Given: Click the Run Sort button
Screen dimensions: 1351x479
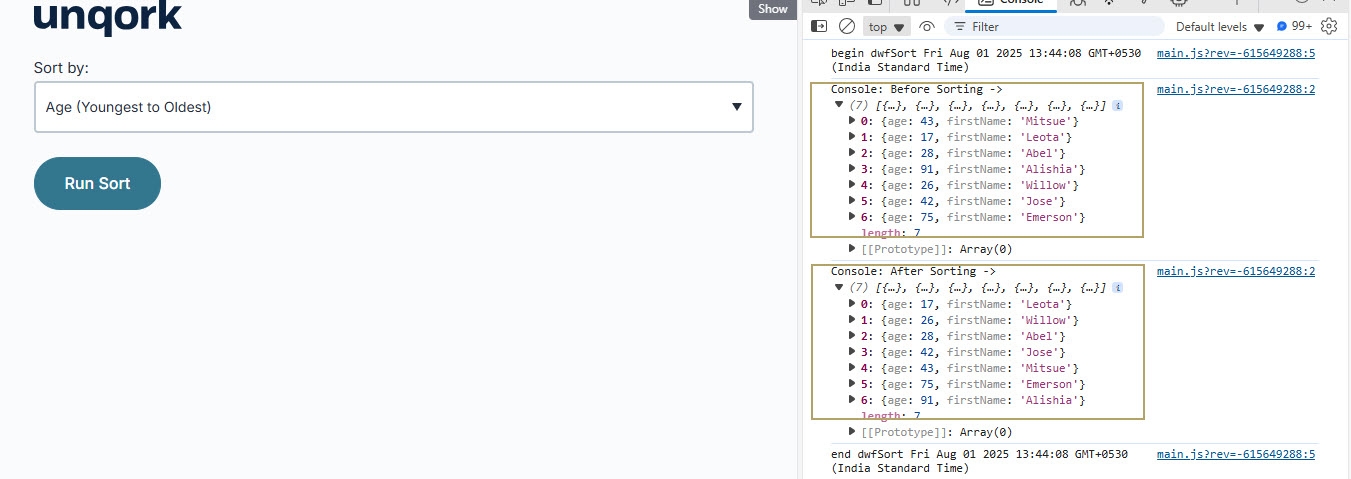Looking at the screenshot, I should click(97, 183).
